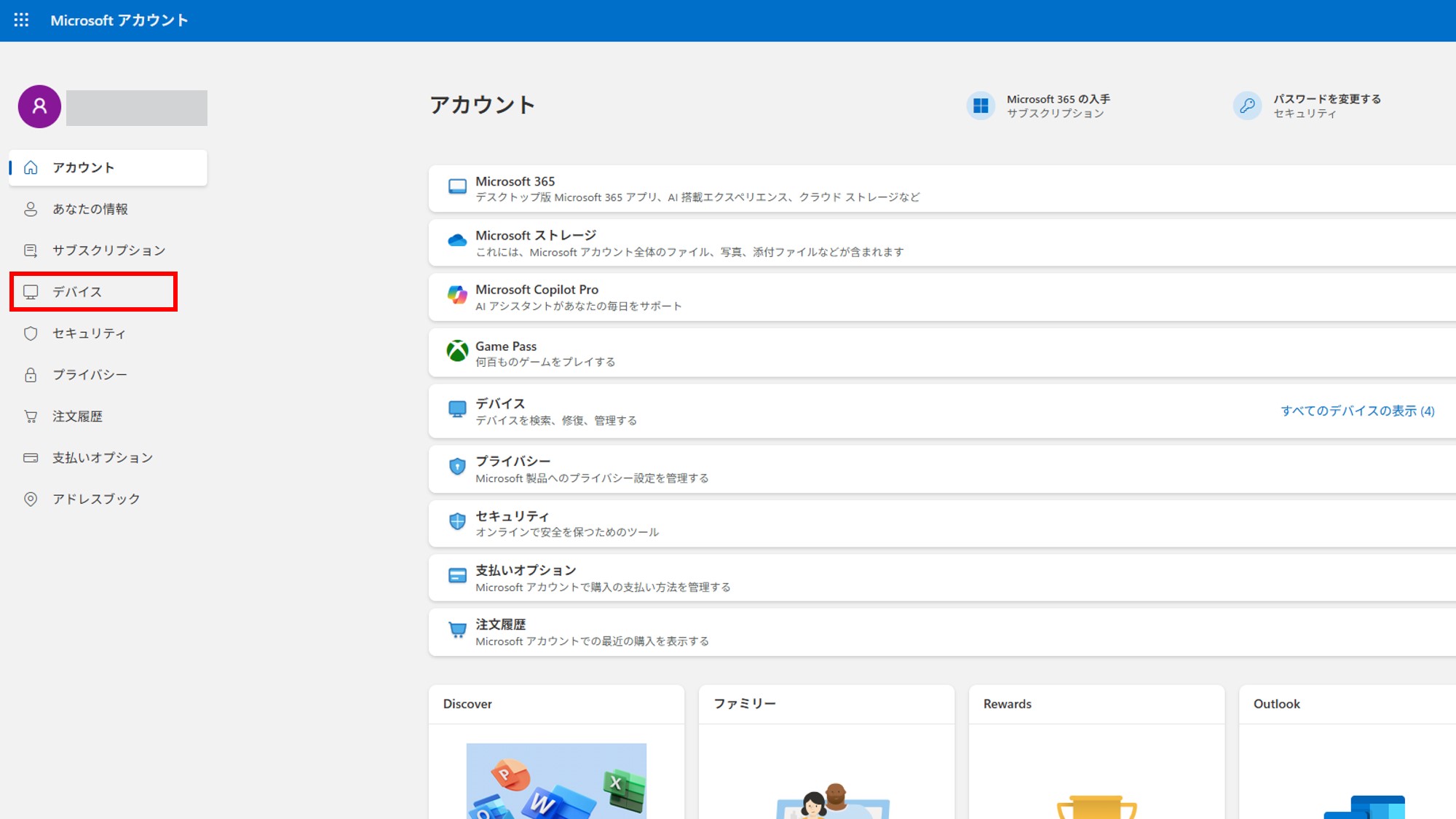The image size is (1456, 819).
Task: Click the Outlook card heading
Action: click(1277, 704)
